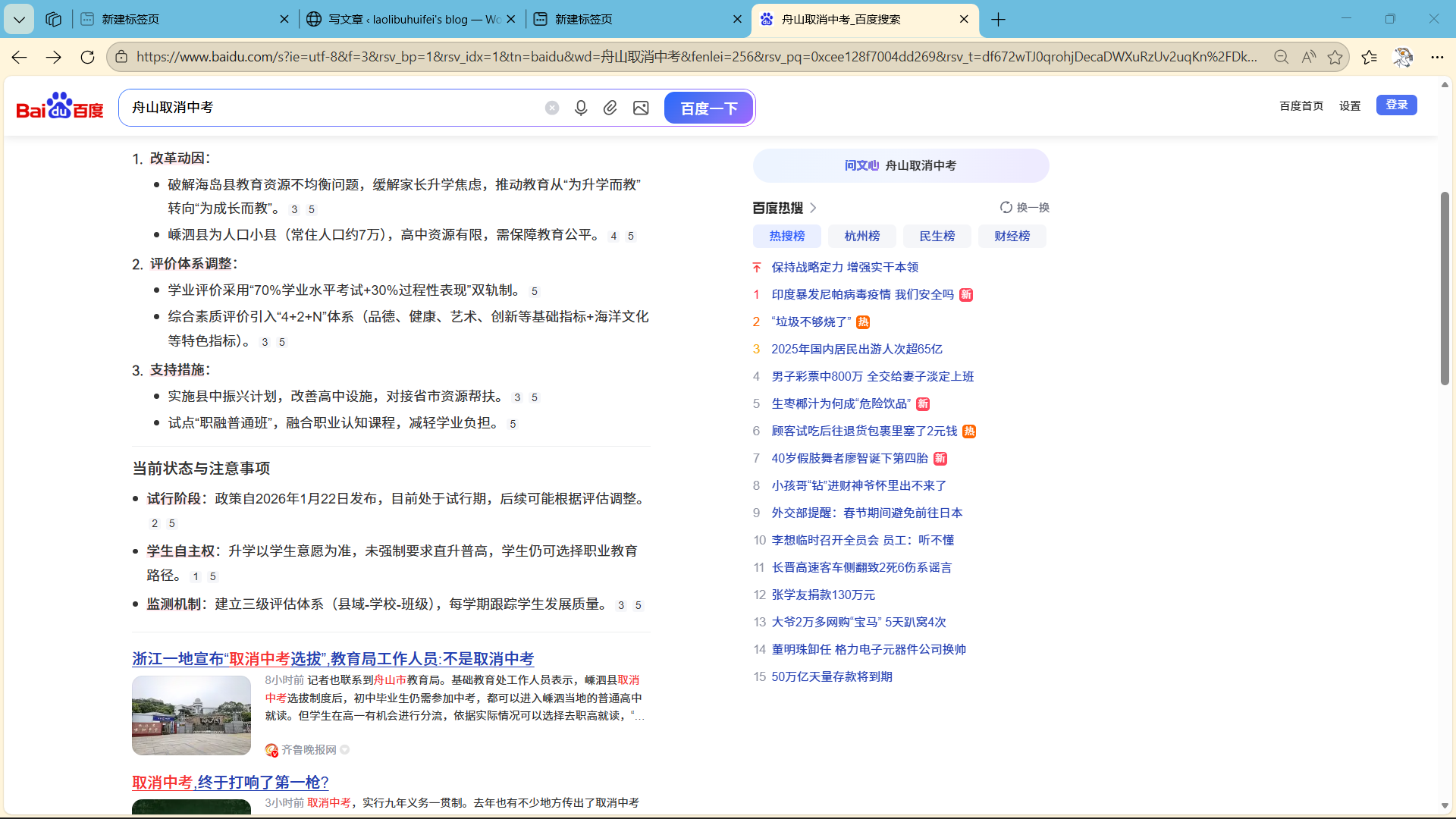
Task: Start read aloud from the address bar icon
Action: point(1310,56)
